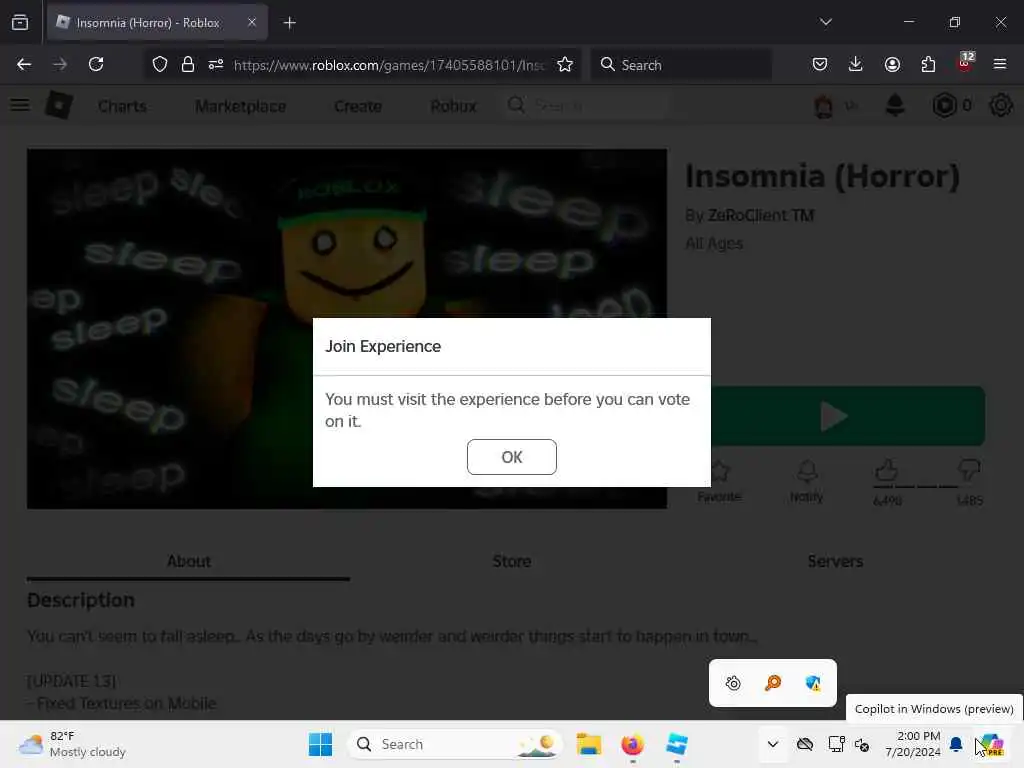Switch to the Servers tab
Screen dimensions: 1024x768
(835, 561)
